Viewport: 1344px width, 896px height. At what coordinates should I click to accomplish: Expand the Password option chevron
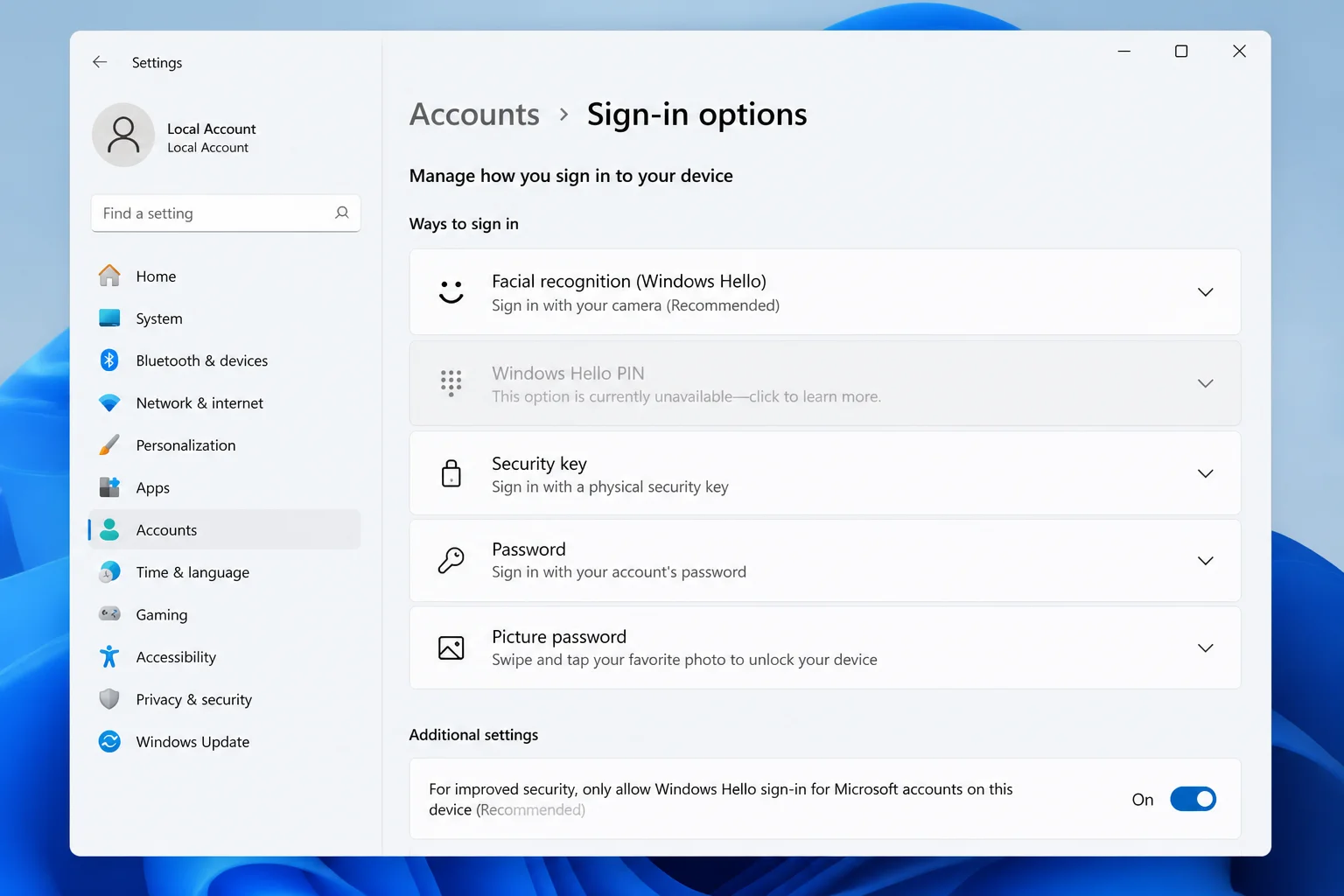click(x=1206, y=561)
